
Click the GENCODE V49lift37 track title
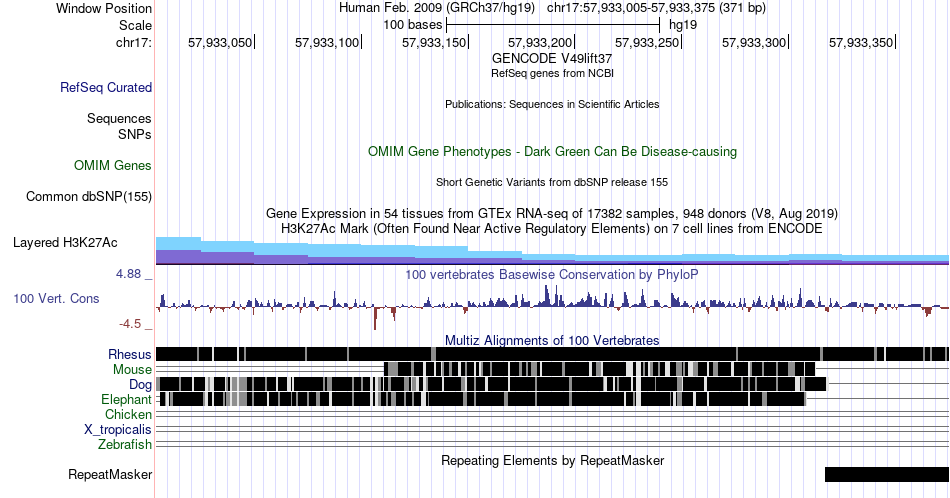click(552, 59)
